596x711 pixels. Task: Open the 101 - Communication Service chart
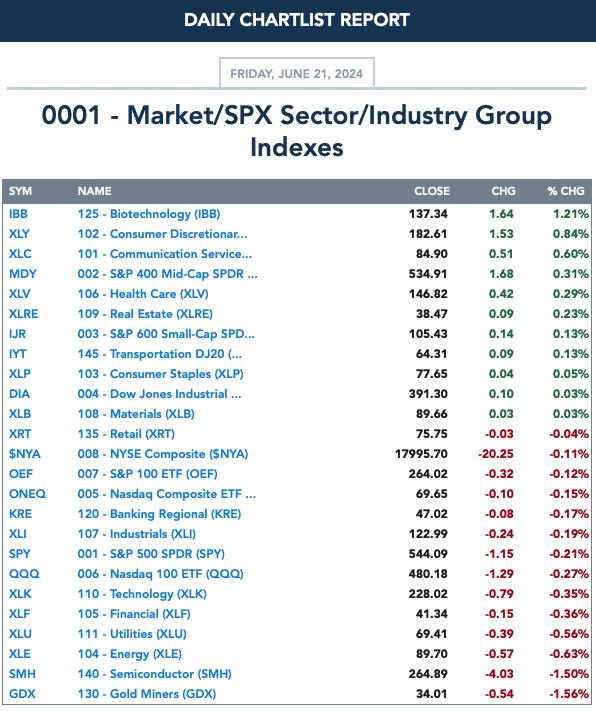(x=165, y=254)
